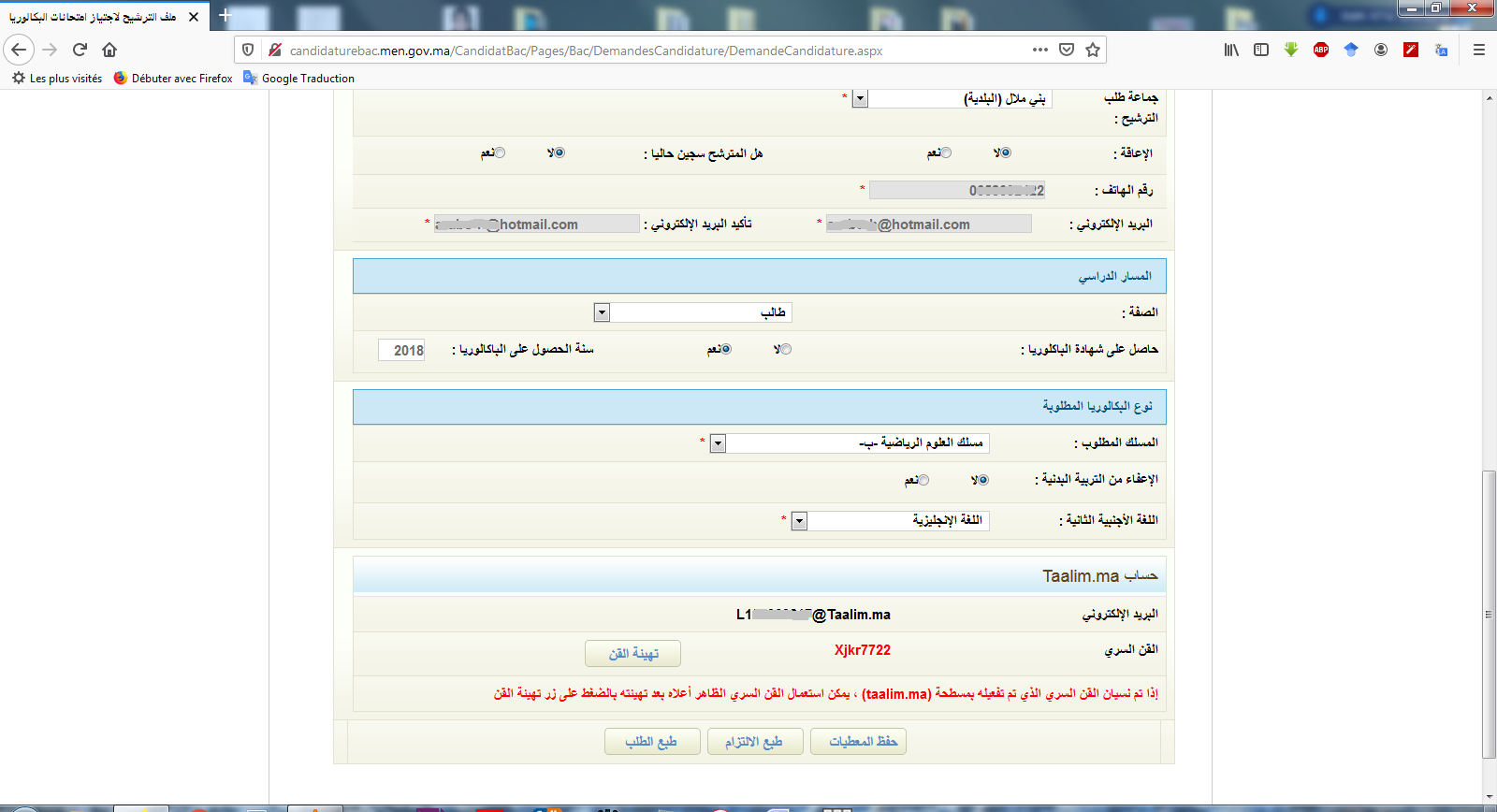
Task: Open the المسلك المطلوب dropdown
Action: [x=850, y=443]
